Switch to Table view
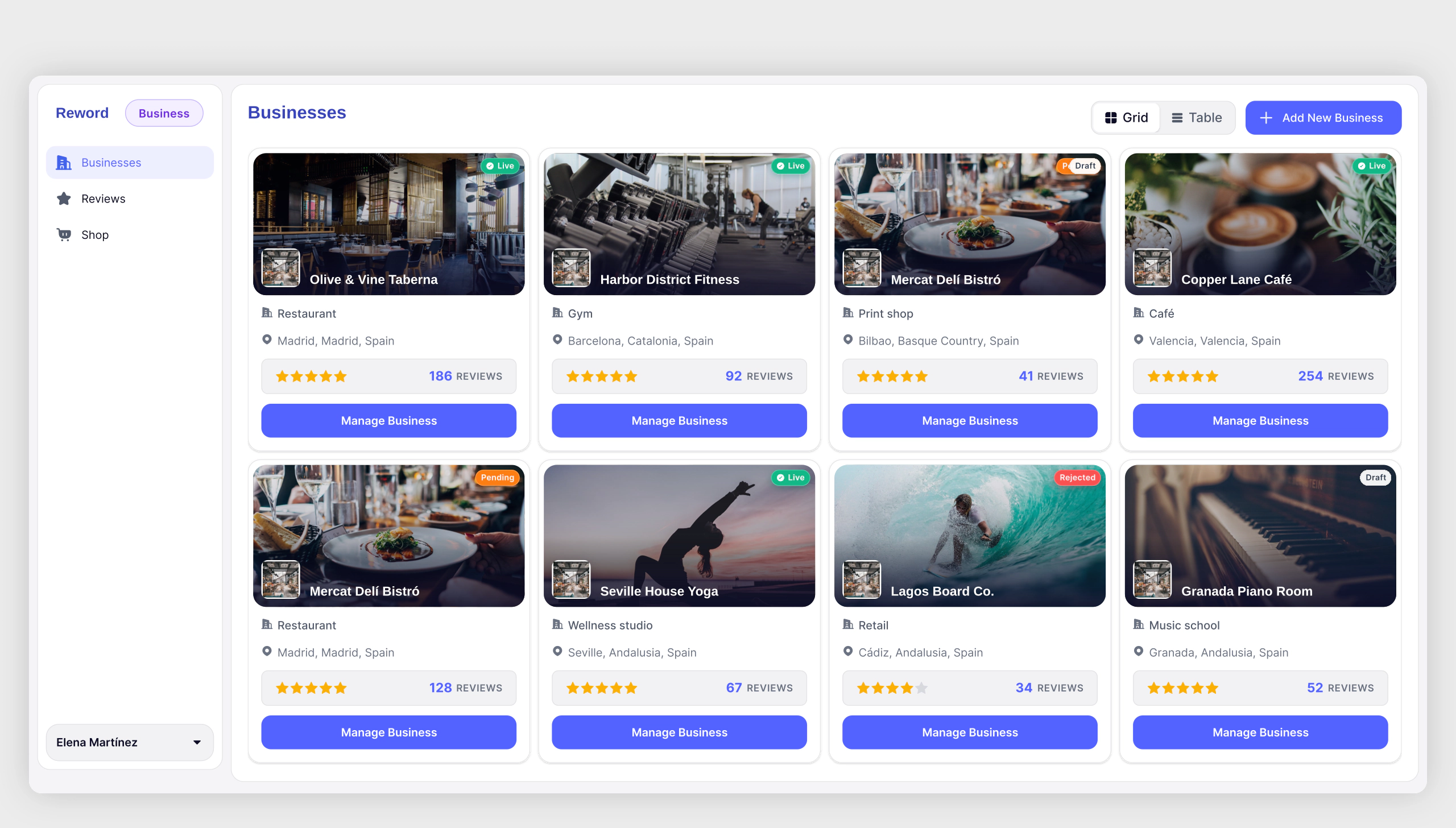 [1197, 118]
